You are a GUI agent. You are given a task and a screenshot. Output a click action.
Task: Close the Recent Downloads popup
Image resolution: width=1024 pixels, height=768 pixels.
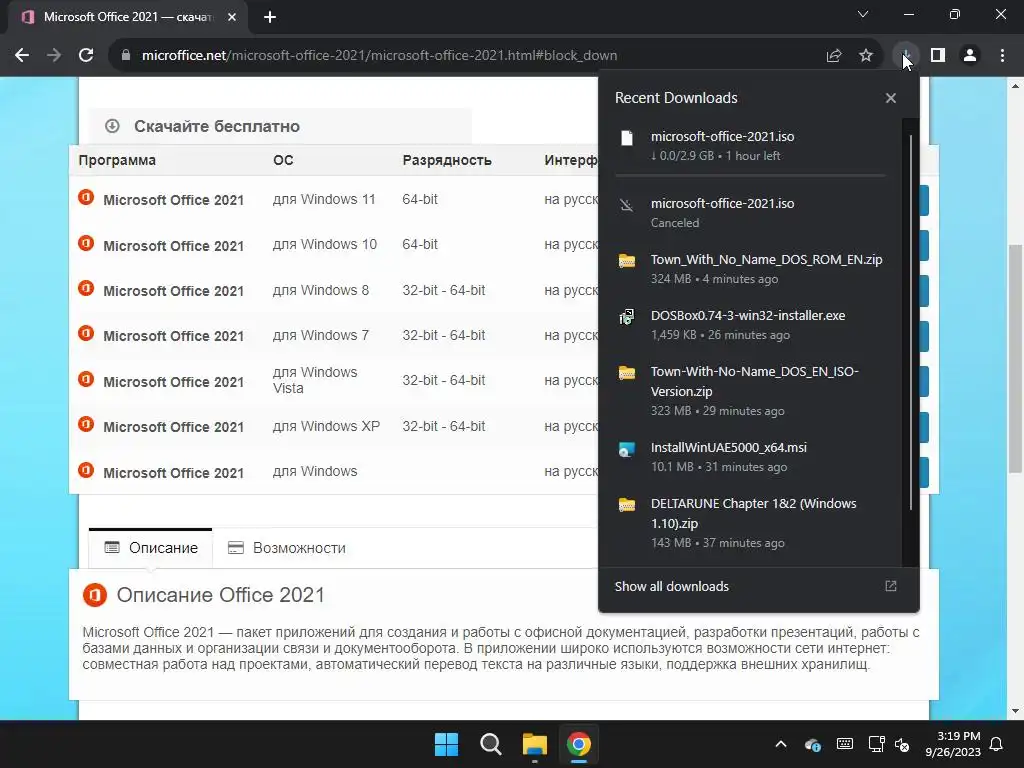pos(891,98)
